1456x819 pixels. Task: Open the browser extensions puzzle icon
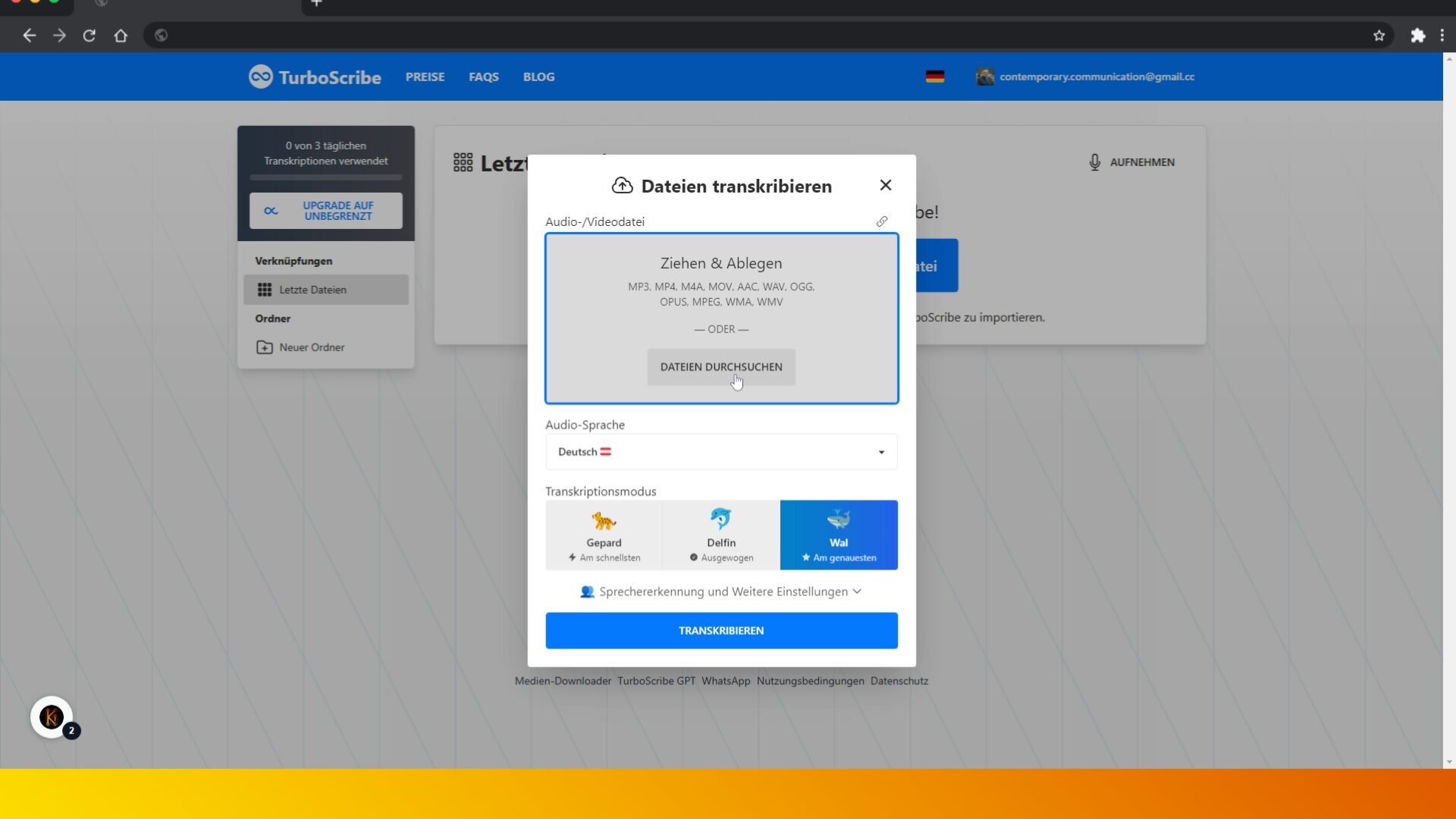click(x=1417, y=36)
